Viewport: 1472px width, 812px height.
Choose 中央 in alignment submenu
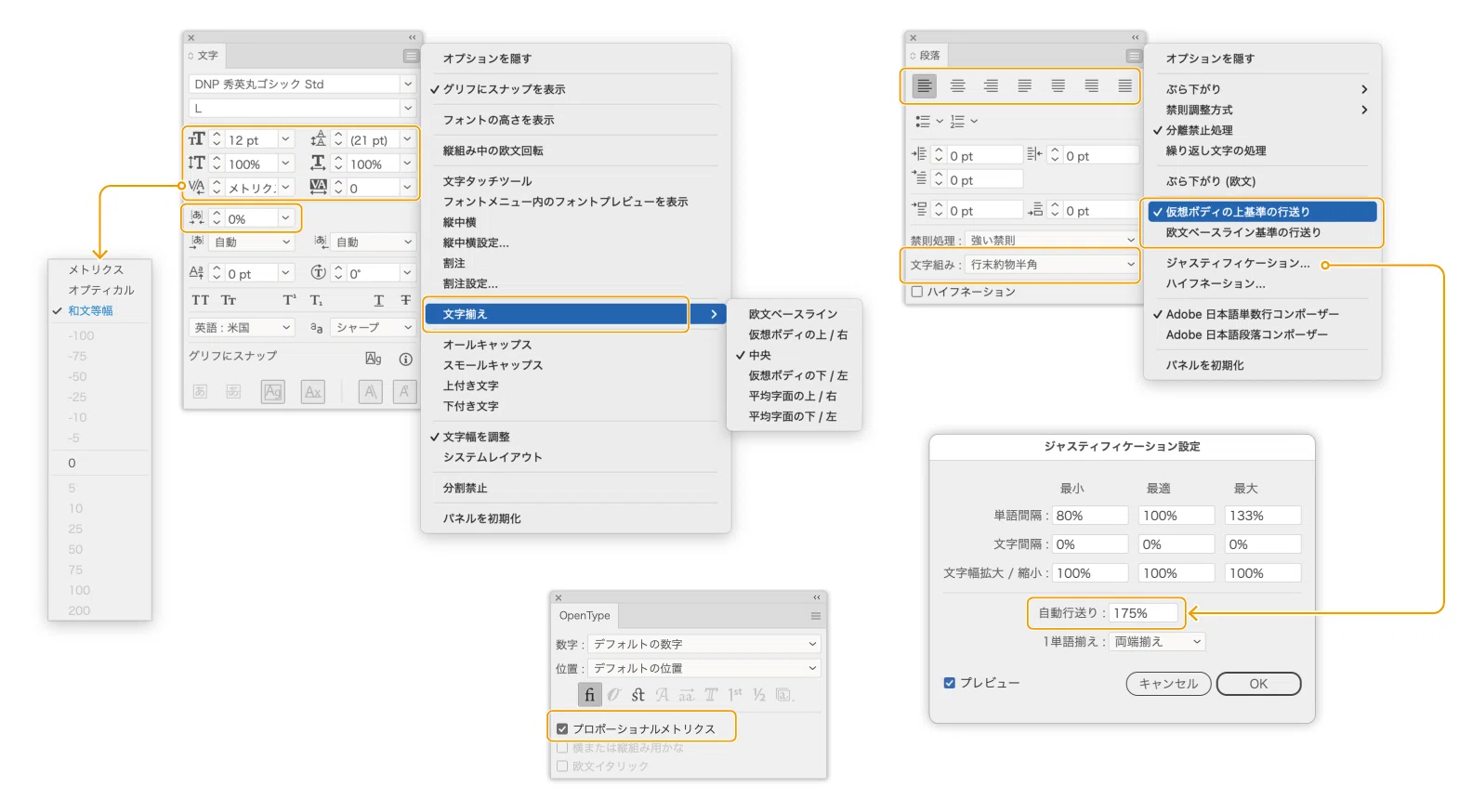(760, 355)
